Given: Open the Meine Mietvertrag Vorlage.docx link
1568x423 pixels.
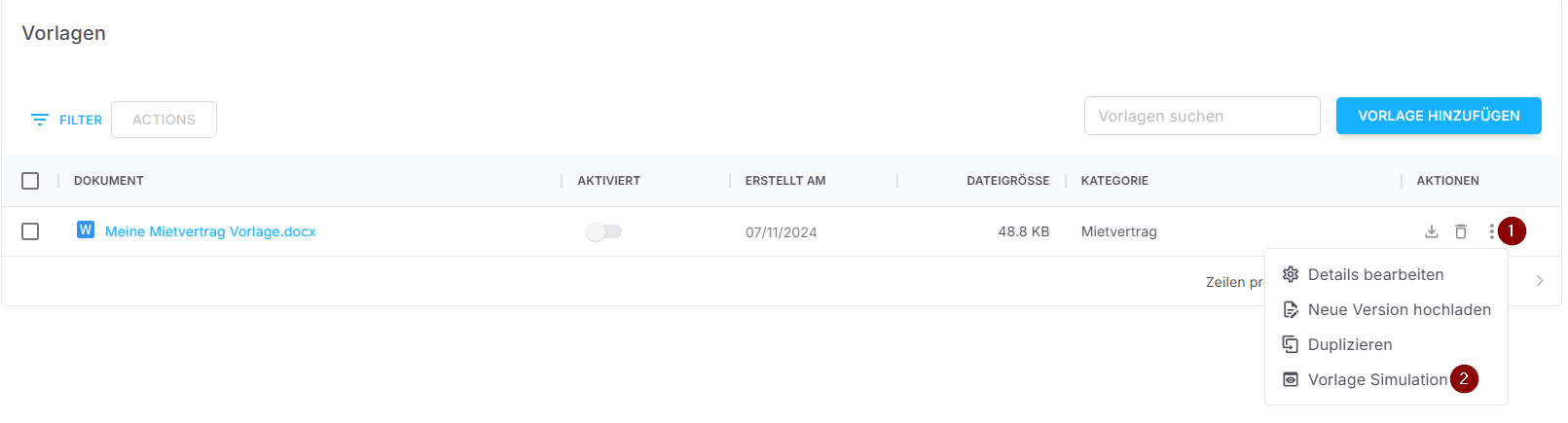Looking at the screenshot, I should click(x=210, y=231).
